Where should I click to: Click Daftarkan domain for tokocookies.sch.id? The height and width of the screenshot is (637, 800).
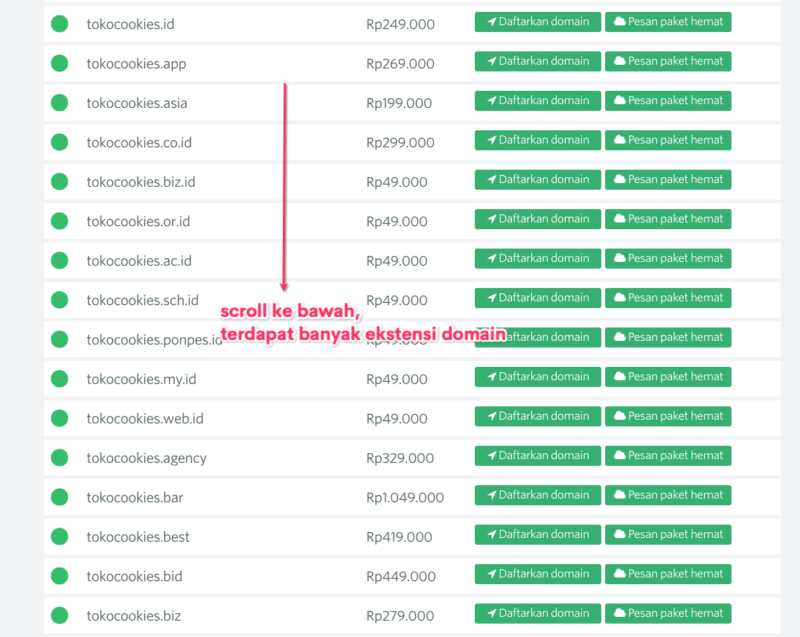tap(537, 297)
